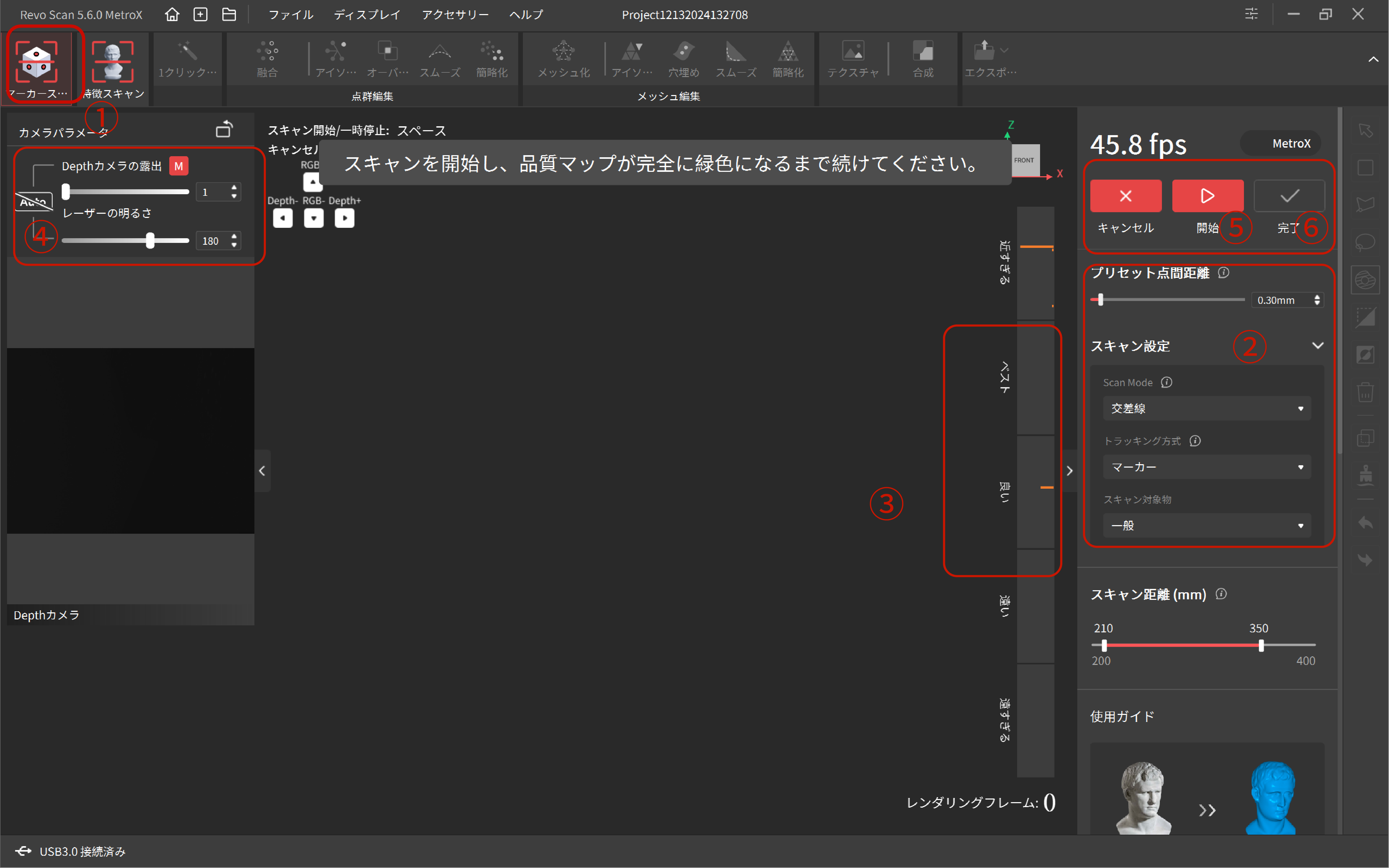Open the Scan Mode dropdown (交差線)
Viewport: 1389px width, 868px height.
[1206, 408]
